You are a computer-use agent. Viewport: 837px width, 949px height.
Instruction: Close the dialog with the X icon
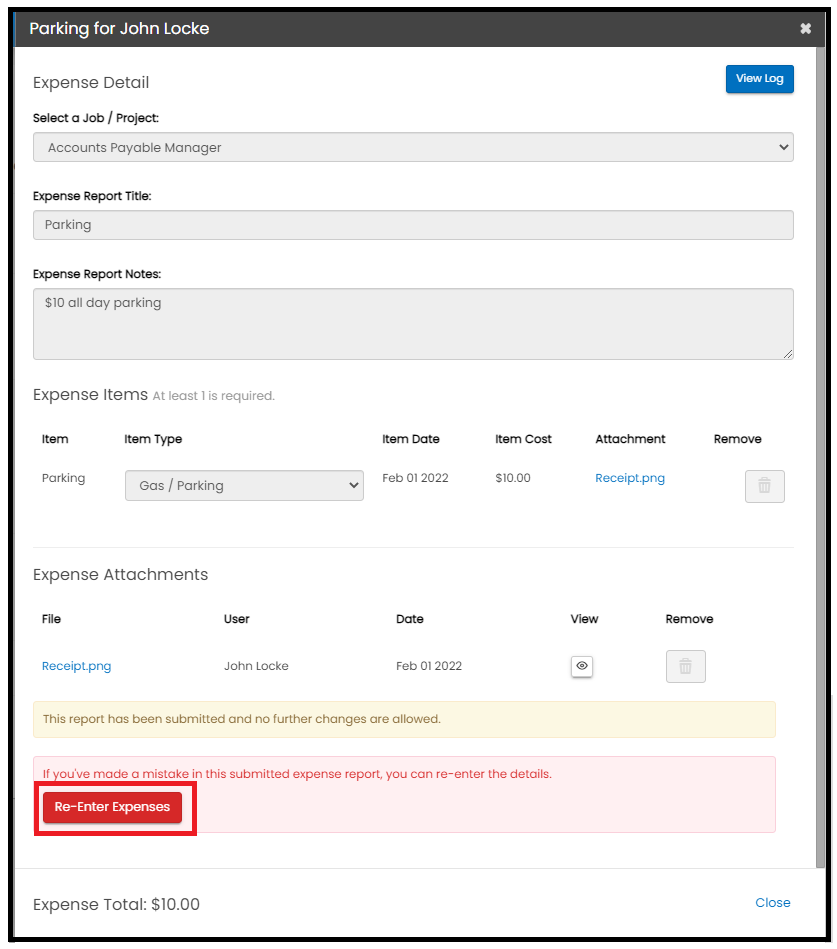[806, 28]
